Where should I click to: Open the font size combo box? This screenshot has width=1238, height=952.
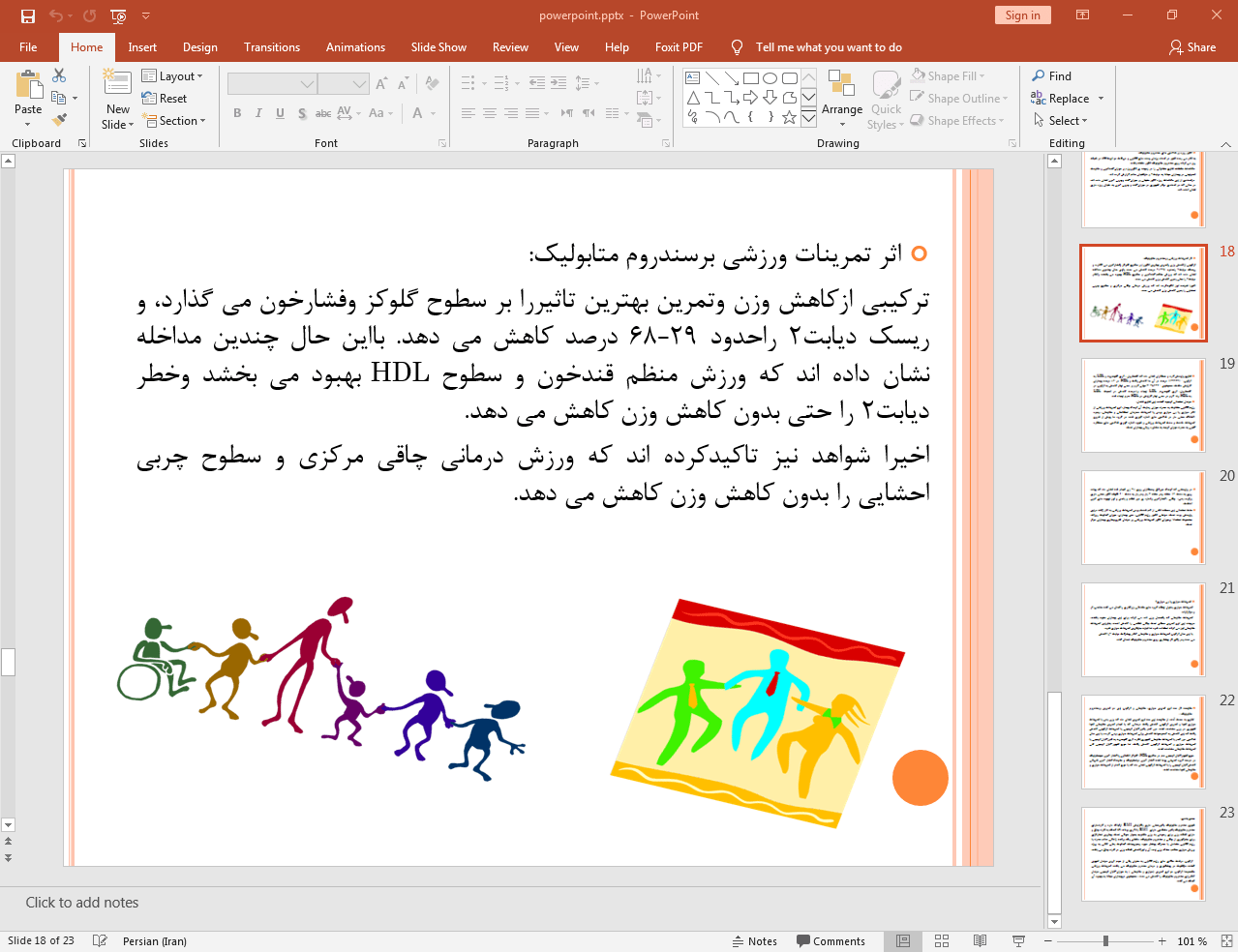tap(344, 84)
